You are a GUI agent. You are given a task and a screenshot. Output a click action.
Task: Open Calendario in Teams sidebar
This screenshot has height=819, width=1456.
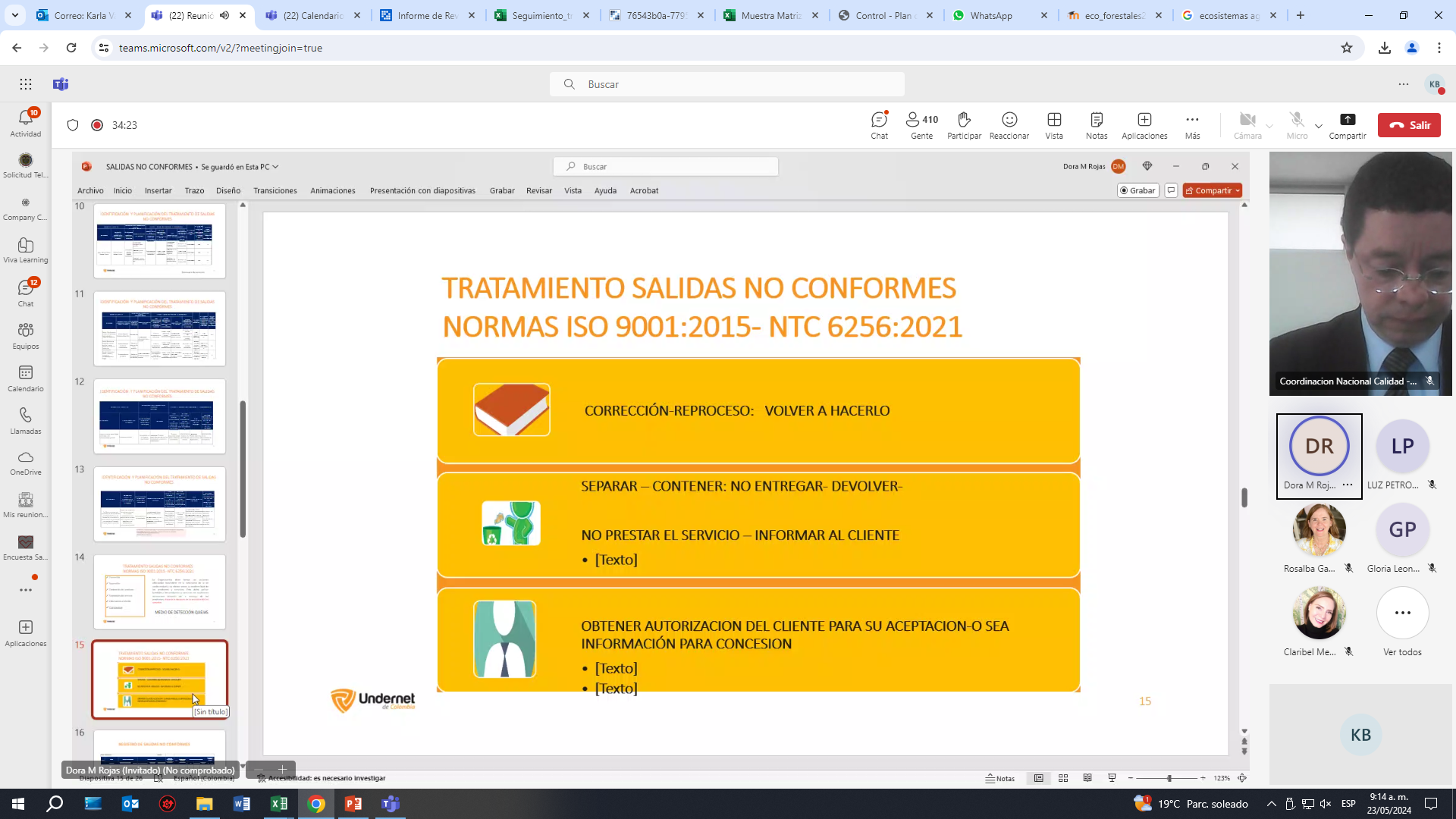pyautogui.click(x=26, y=378)
